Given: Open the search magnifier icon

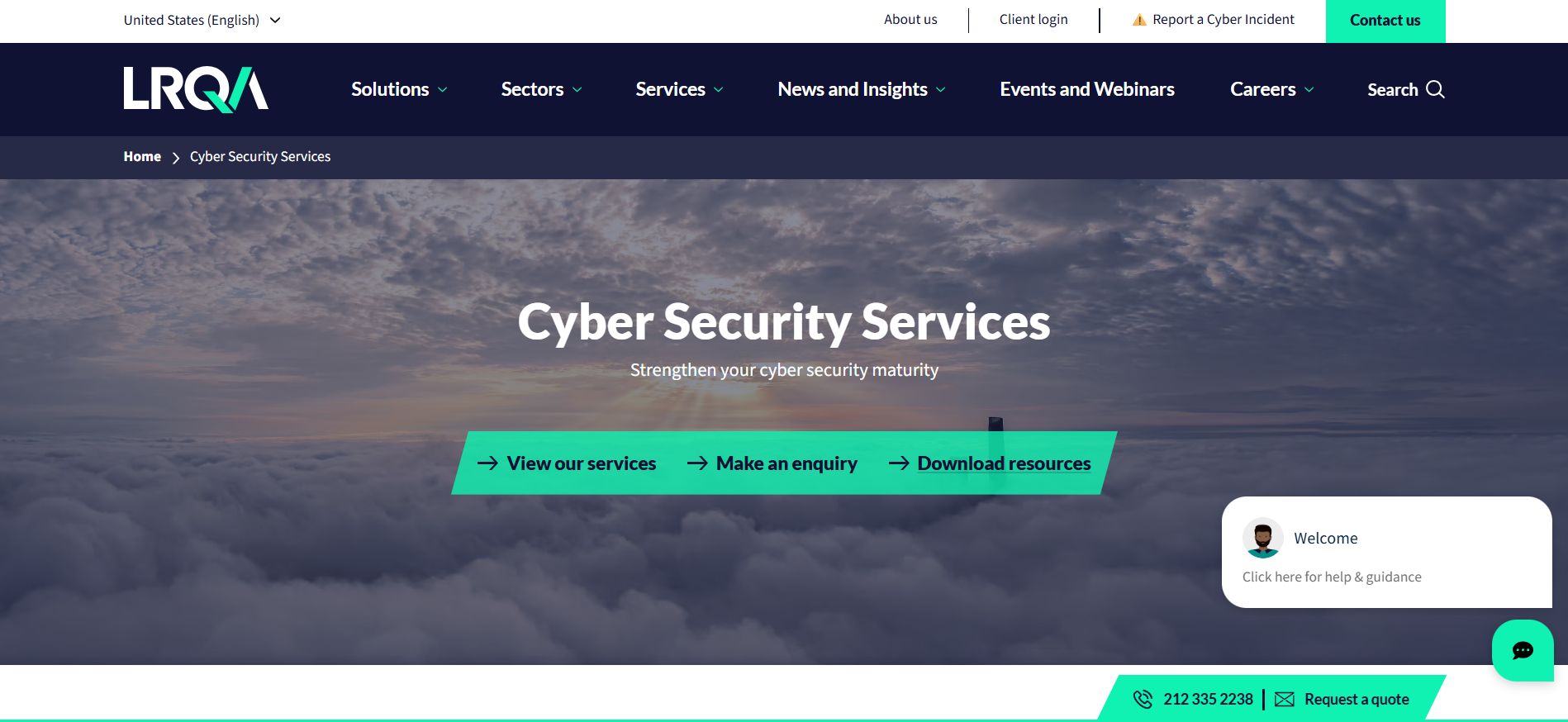Looking at the screenshot, I should 1436,89.
